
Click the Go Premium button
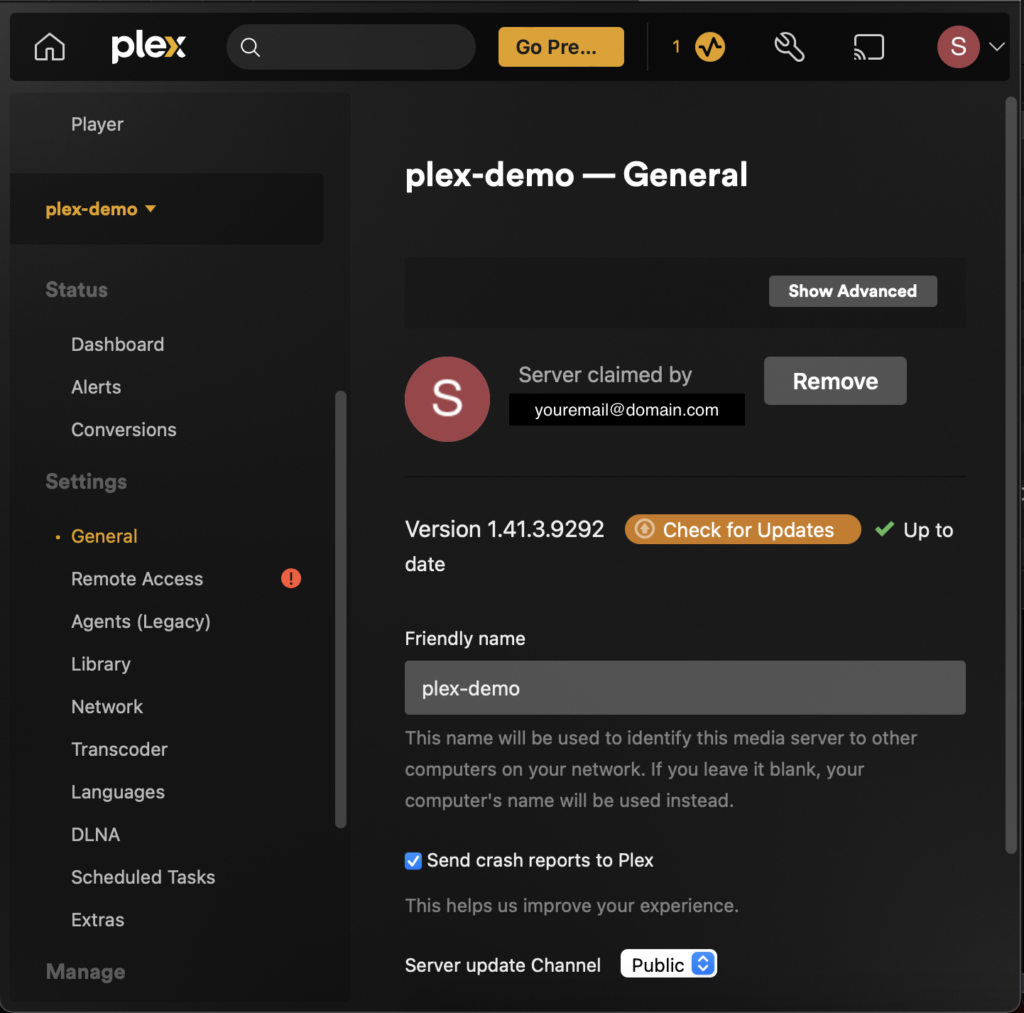click(x=561, y=47)
